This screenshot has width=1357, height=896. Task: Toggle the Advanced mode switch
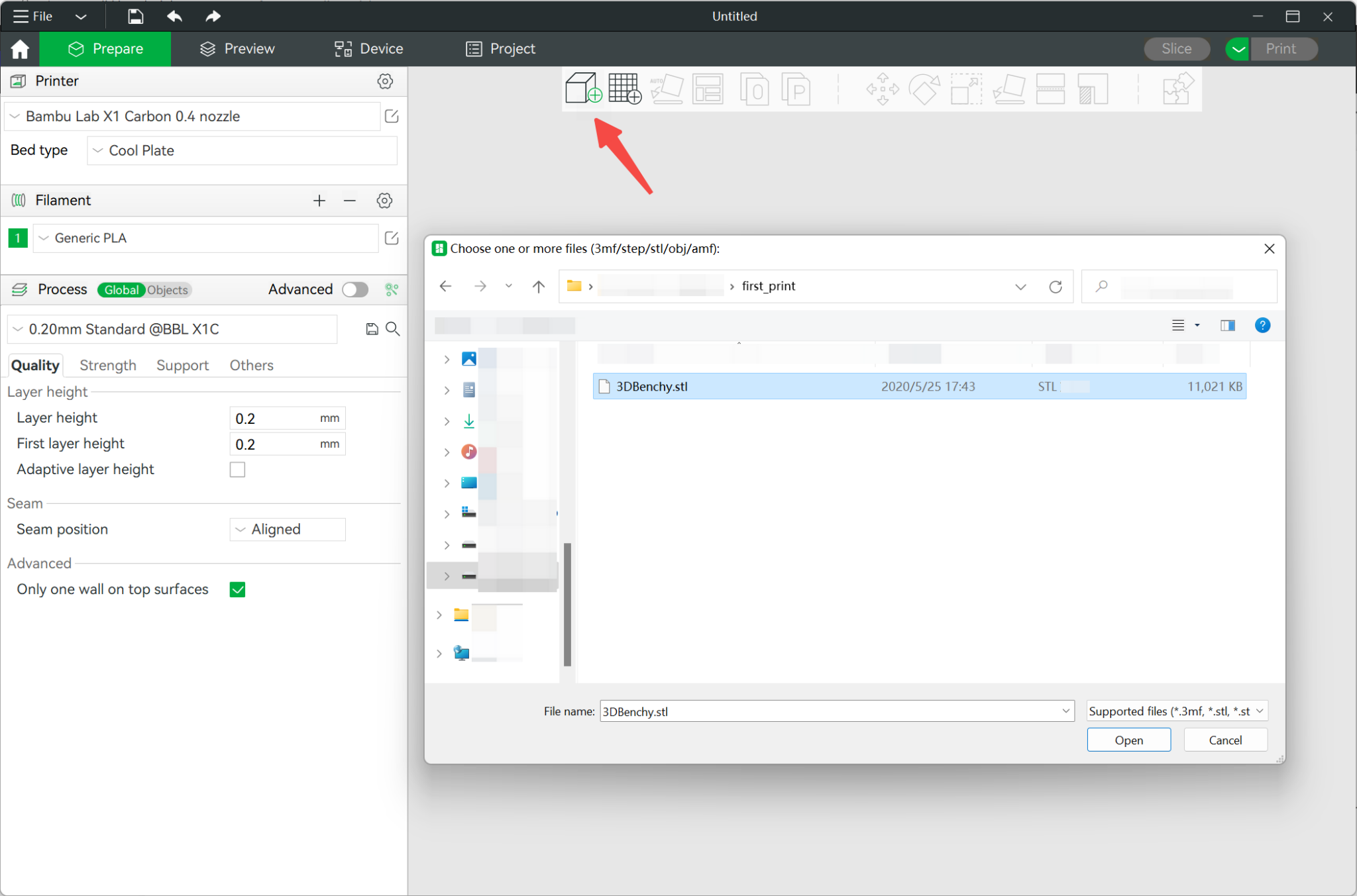(x=355, y=289)
